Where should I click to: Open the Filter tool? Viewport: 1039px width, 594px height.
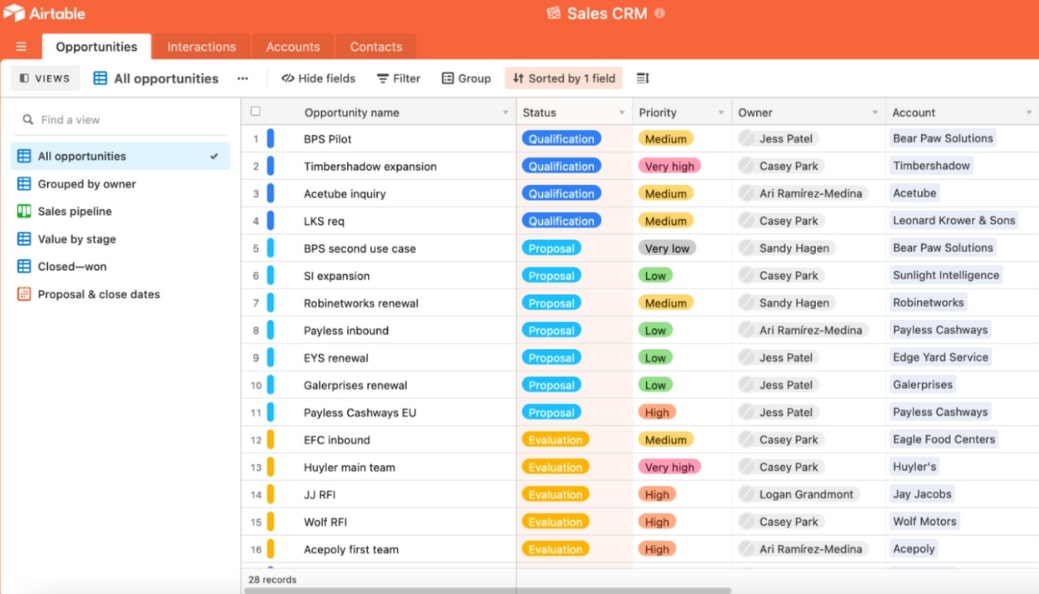coord(398,78)
